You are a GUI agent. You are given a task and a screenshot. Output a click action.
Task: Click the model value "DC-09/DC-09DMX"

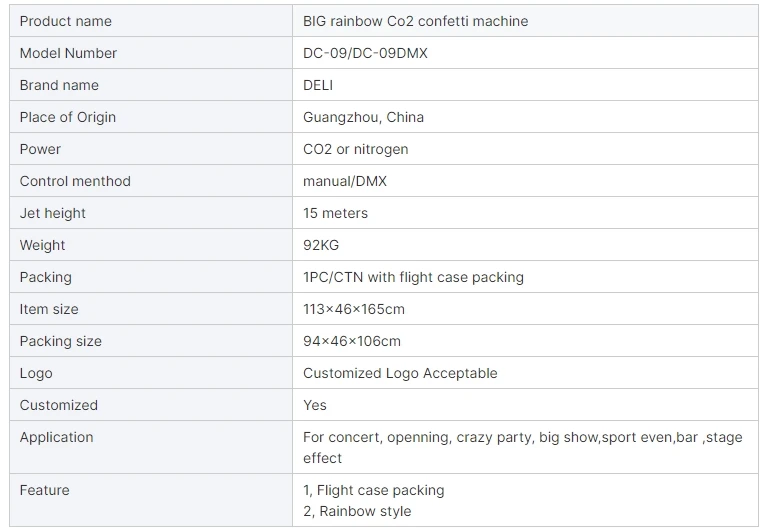point(365,53)
